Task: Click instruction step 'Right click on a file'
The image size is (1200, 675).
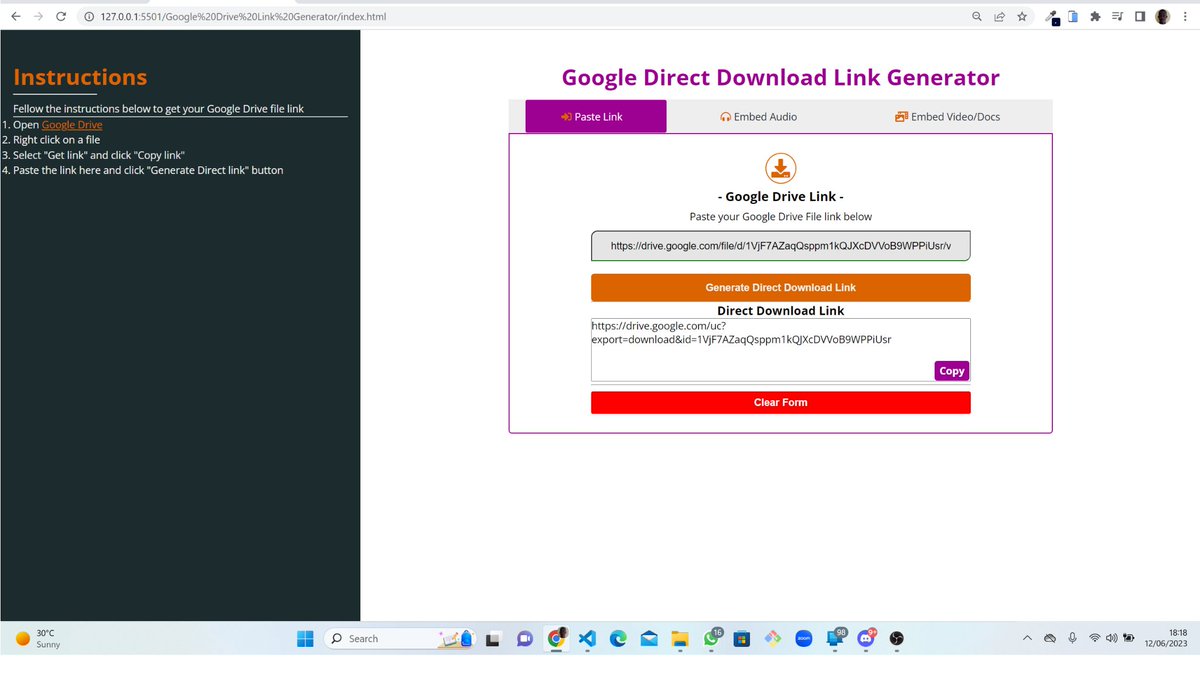Action: 56,140
